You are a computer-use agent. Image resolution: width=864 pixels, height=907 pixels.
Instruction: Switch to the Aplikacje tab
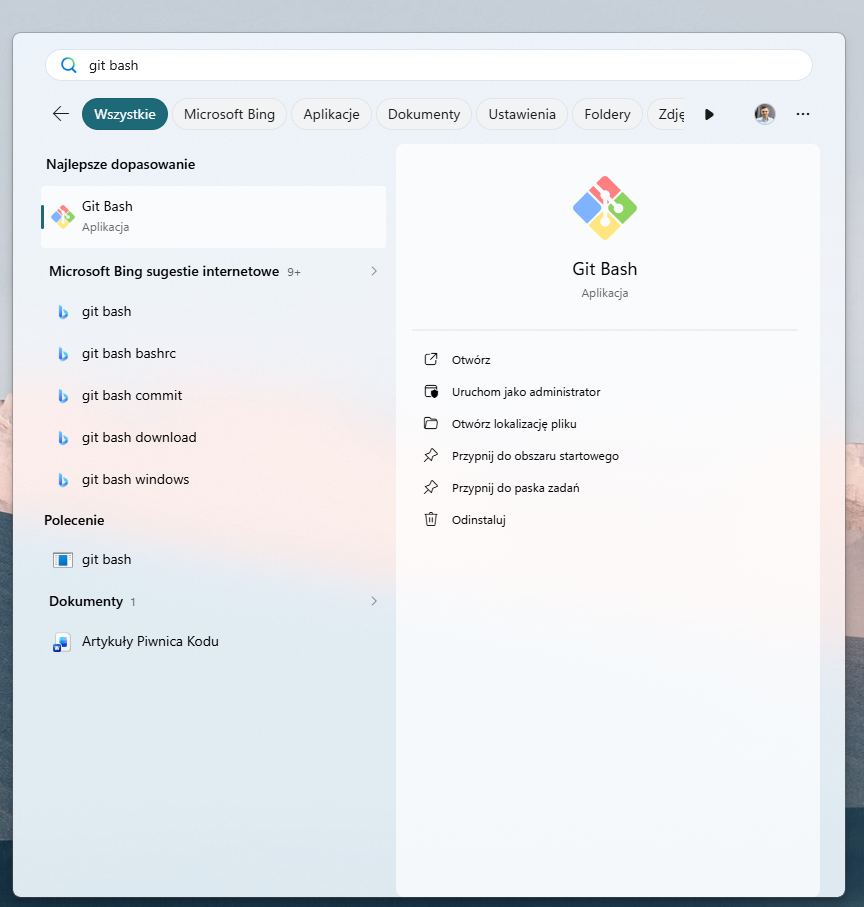[331, 114]
